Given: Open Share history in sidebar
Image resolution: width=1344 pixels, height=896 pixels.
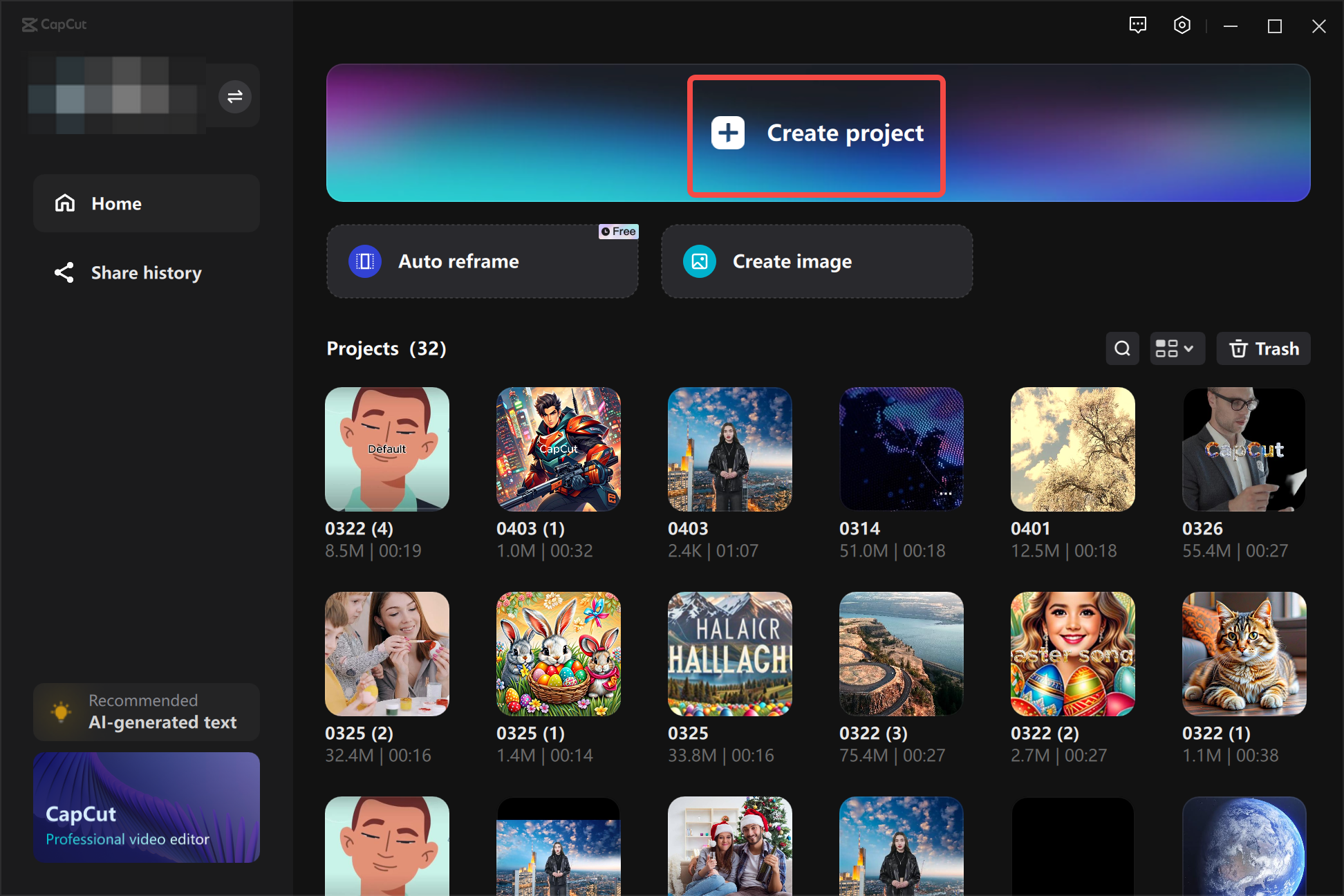Looking at the screenshot, I should 146,272.
